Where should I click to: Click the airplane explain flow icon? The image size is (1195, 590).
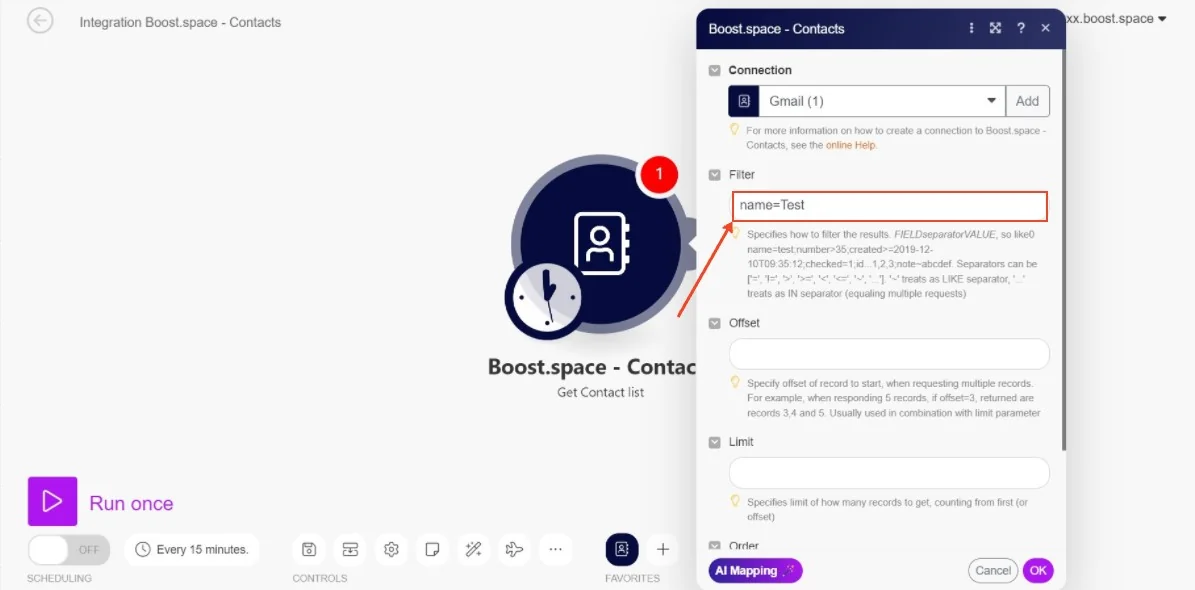tap(514, 549)
